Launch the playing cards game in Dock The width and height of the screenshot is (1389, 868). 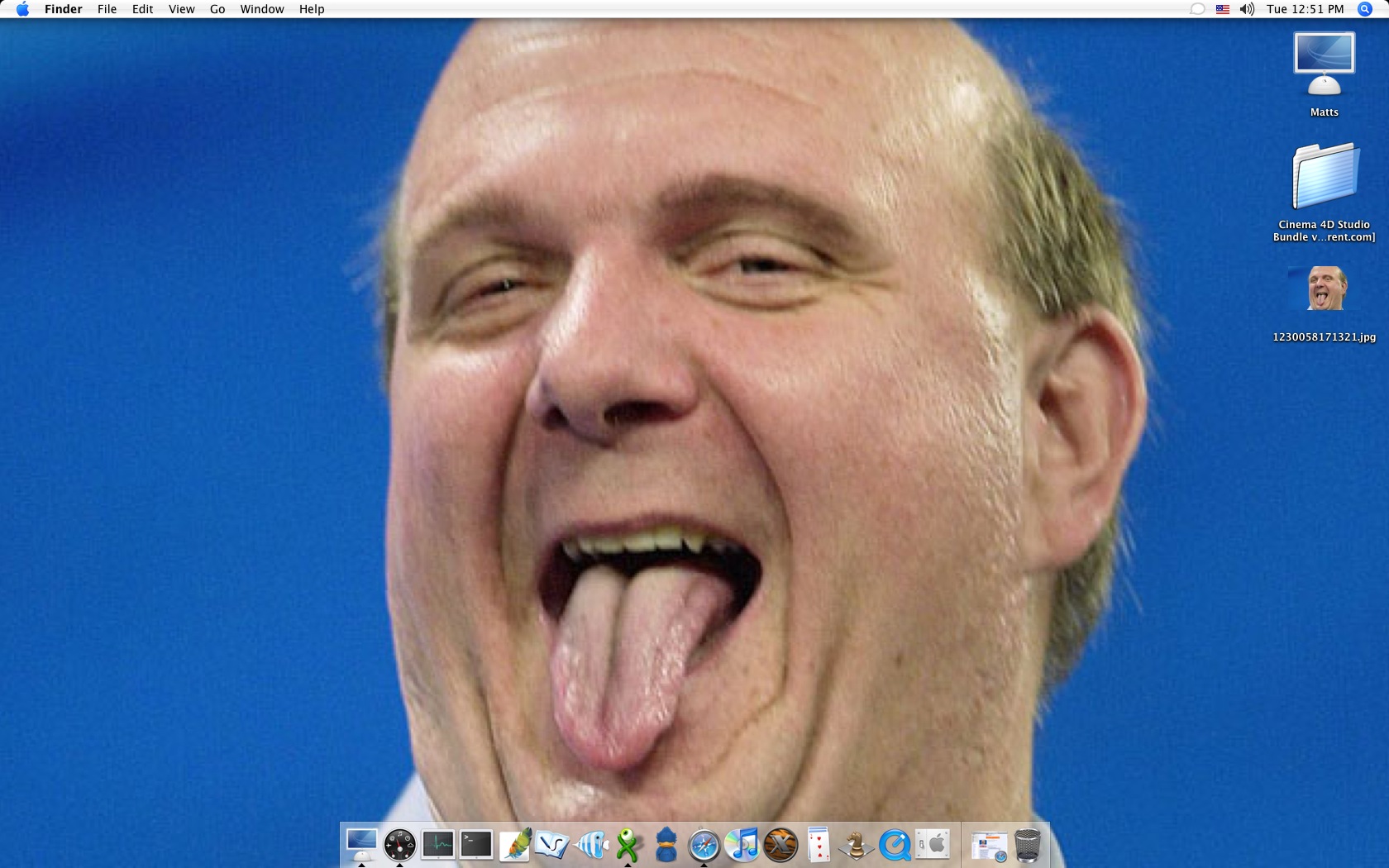click(x=819, y=845)
